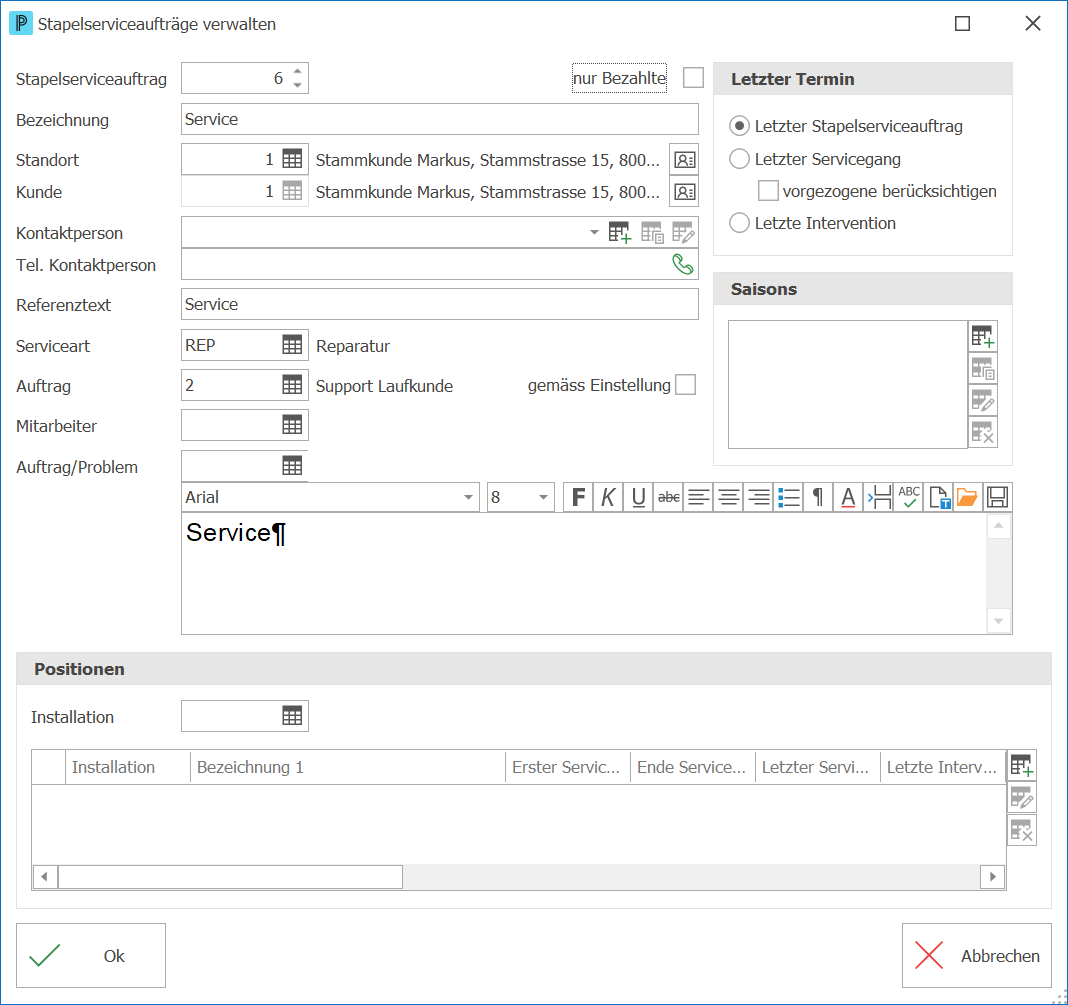Screen dimensions: 1068x1005
Task: Toggle underline formatting in editor toolbar
Action: pos(638,498)
